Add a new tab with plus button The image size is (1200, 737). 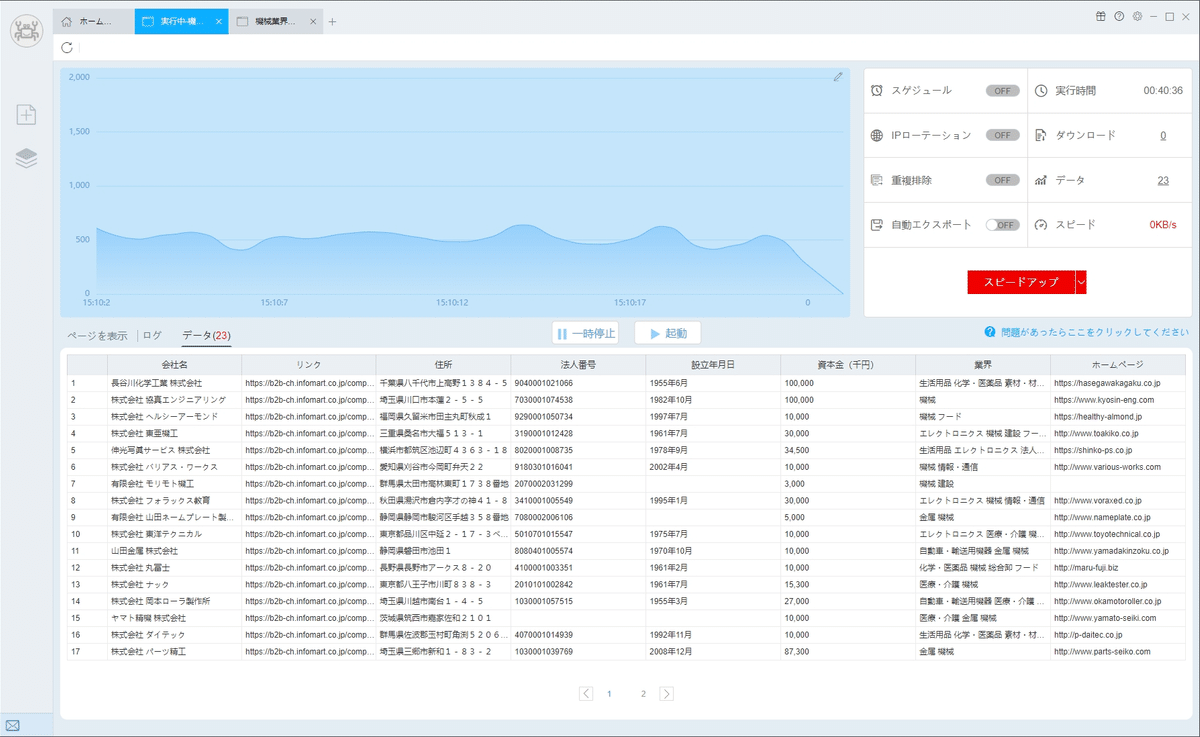pos(333,21)
